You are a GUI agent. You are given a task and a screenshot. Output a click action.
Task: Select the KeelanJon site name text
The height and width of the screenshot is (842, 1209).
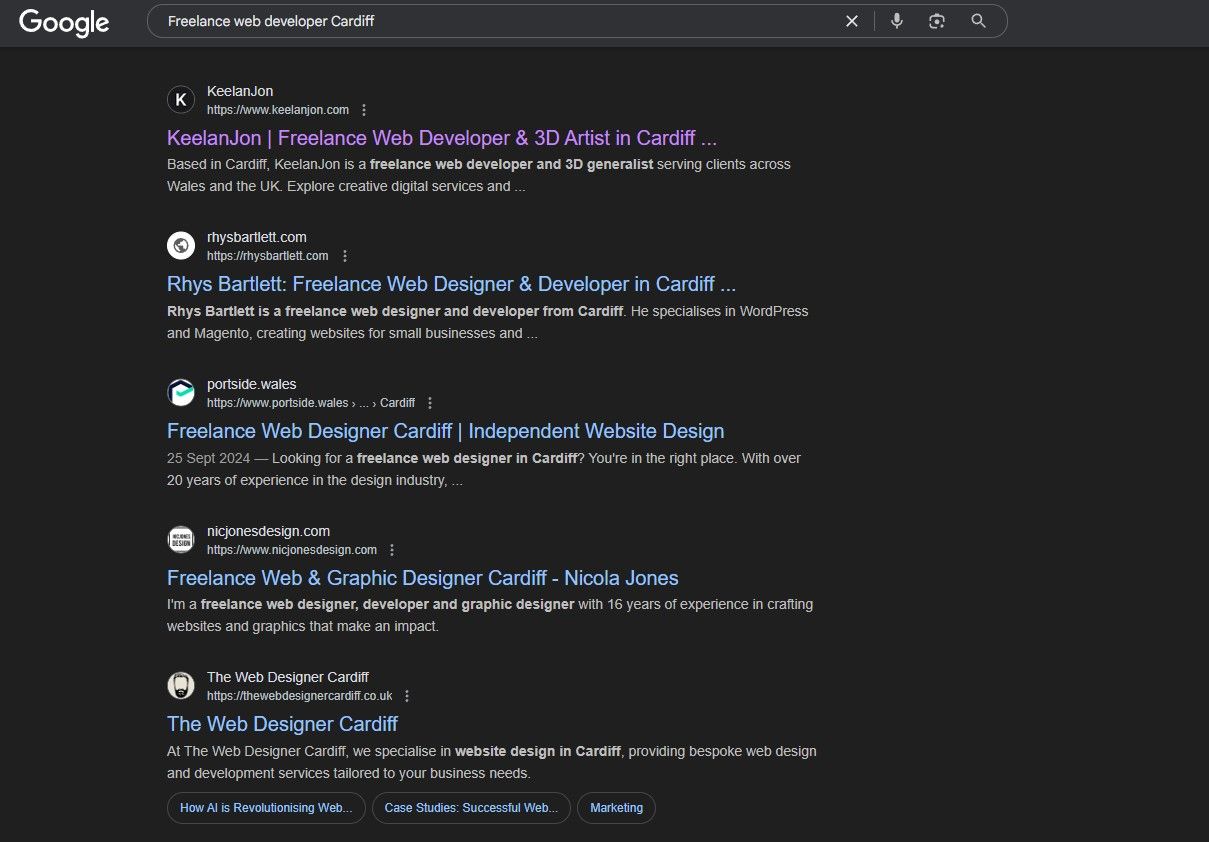(x=240, y=91)
